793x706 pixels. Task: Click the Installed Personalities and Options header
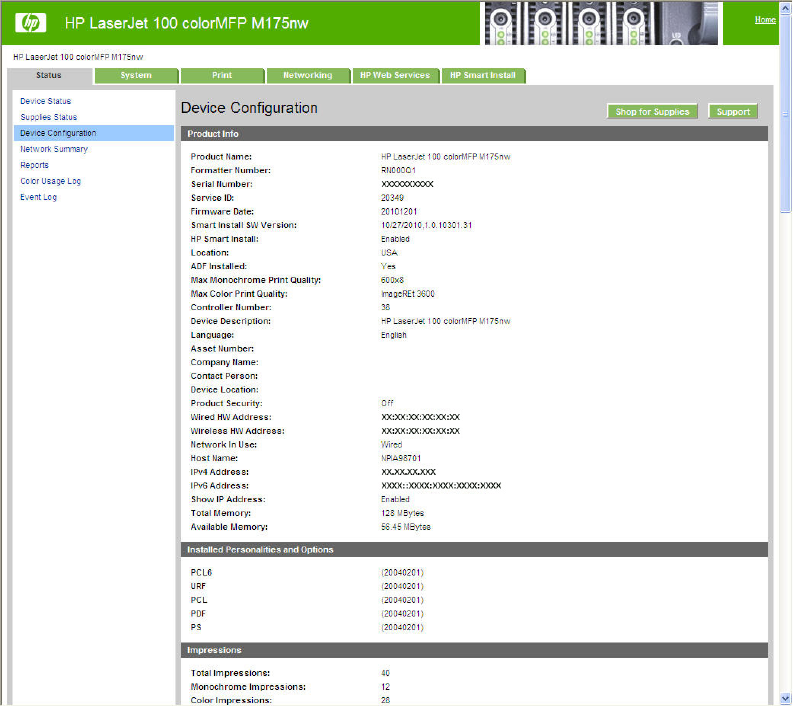click(x=474, y=550)
